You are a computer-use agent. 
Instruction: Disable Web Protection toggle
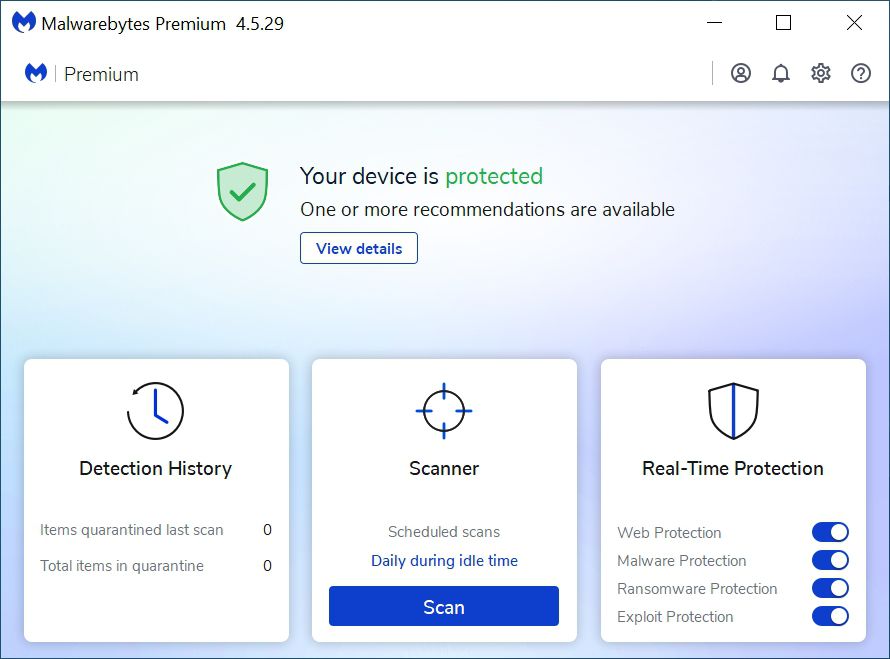[x=830, y=532]
